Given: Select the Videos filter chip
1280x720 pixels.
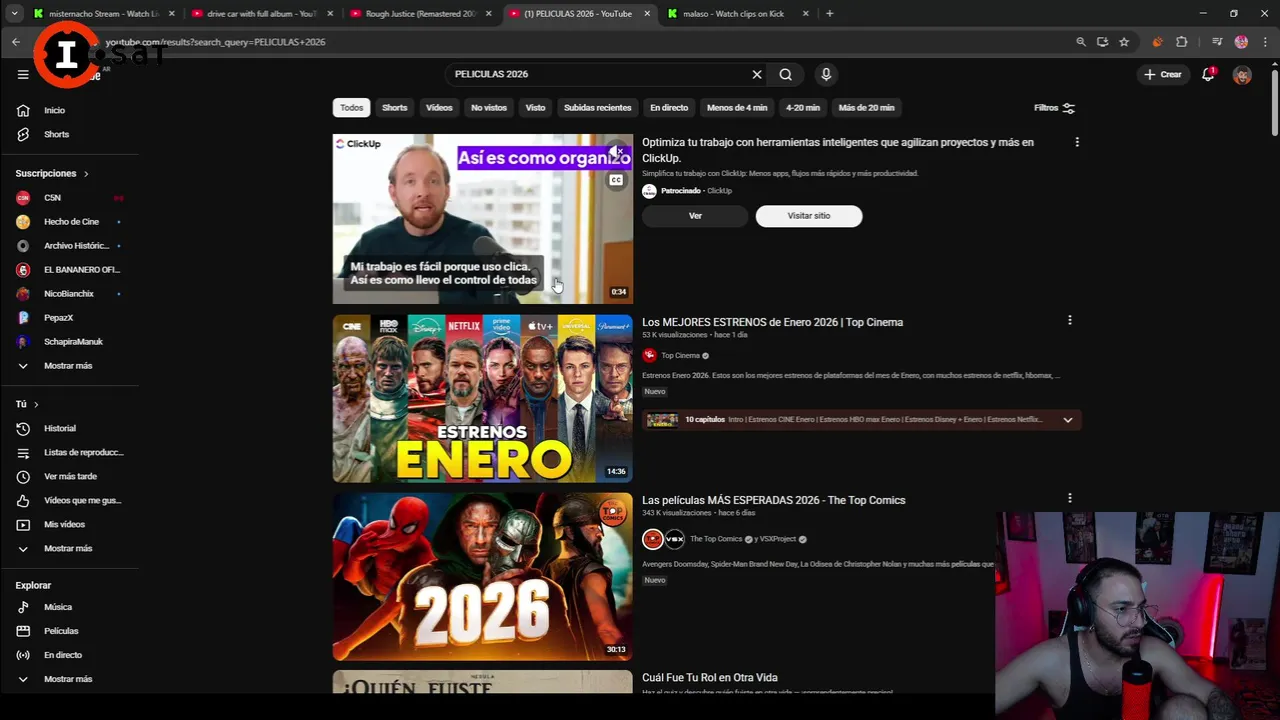Looking at the screenshot, I should click(x=439, y=107).
